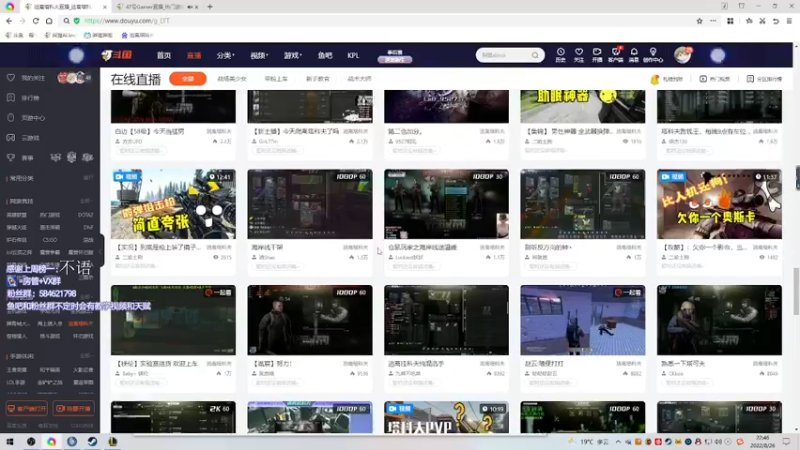Open the 分区排行榜 ranking link
Screen dimensions: 800x450
[x=764, y=79]
